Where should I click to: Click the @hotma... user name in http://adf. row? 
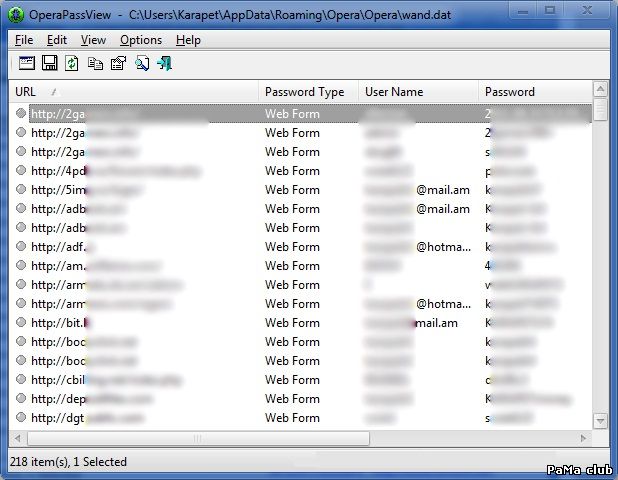[443, 247]
